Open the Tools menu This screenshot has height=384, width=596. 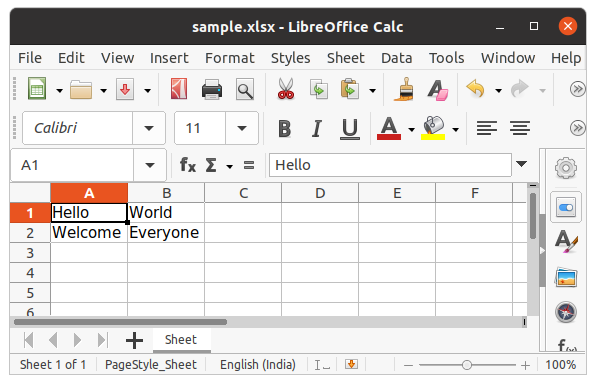(447, 58)
